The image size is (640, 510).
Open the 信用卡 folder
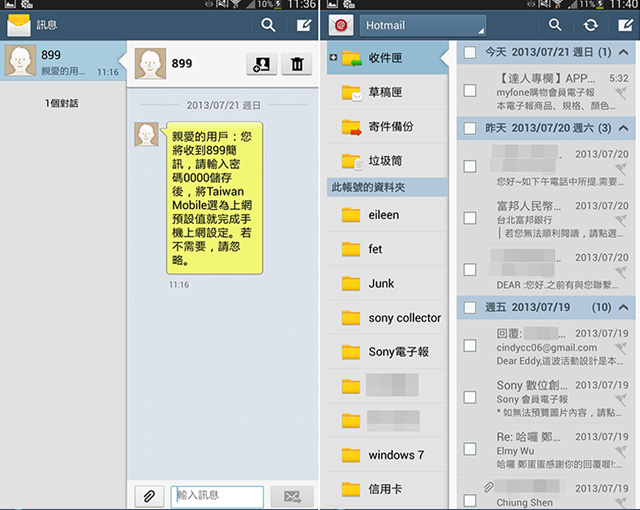tap(387, 489)
